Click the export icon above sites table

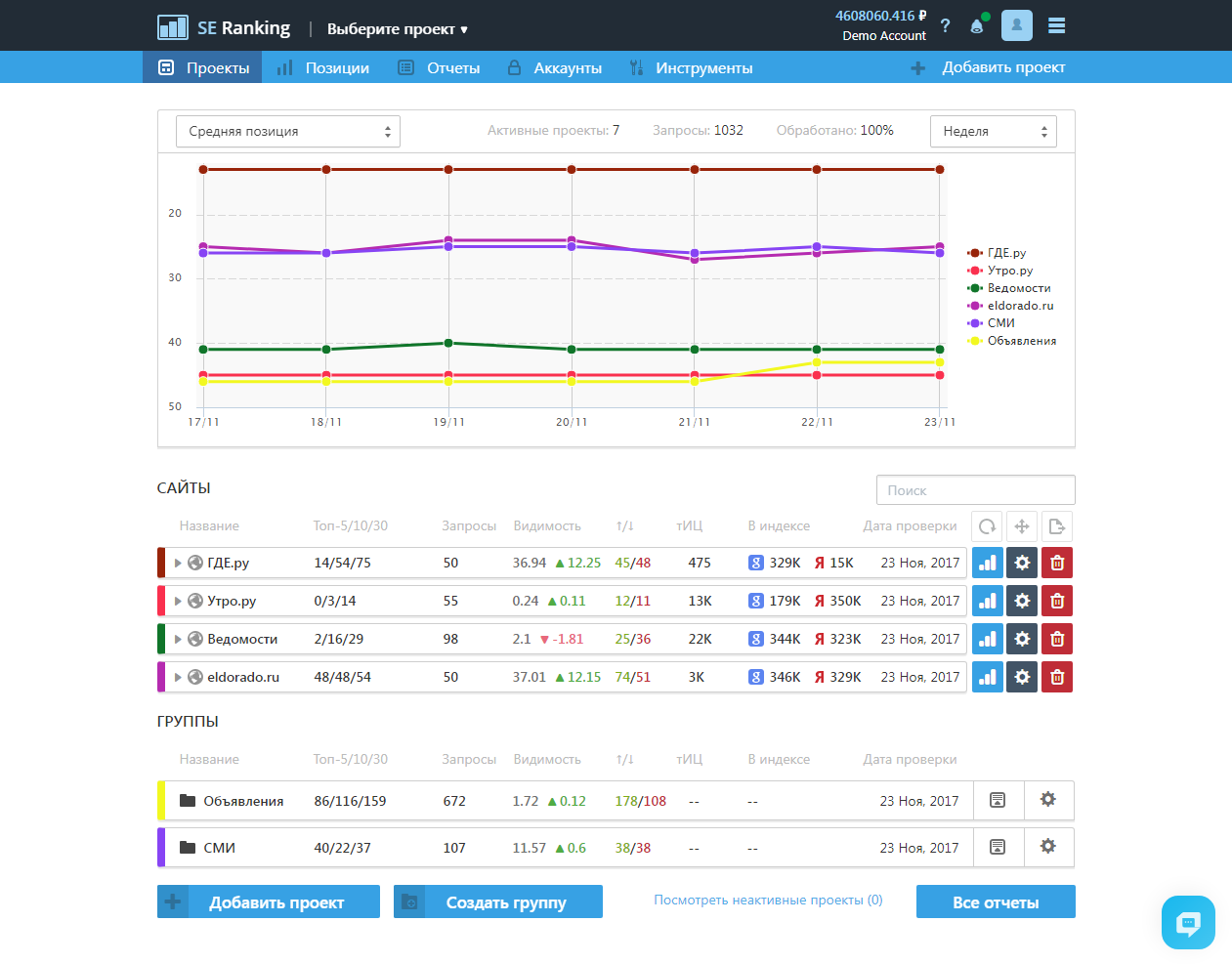(1056, 526)
